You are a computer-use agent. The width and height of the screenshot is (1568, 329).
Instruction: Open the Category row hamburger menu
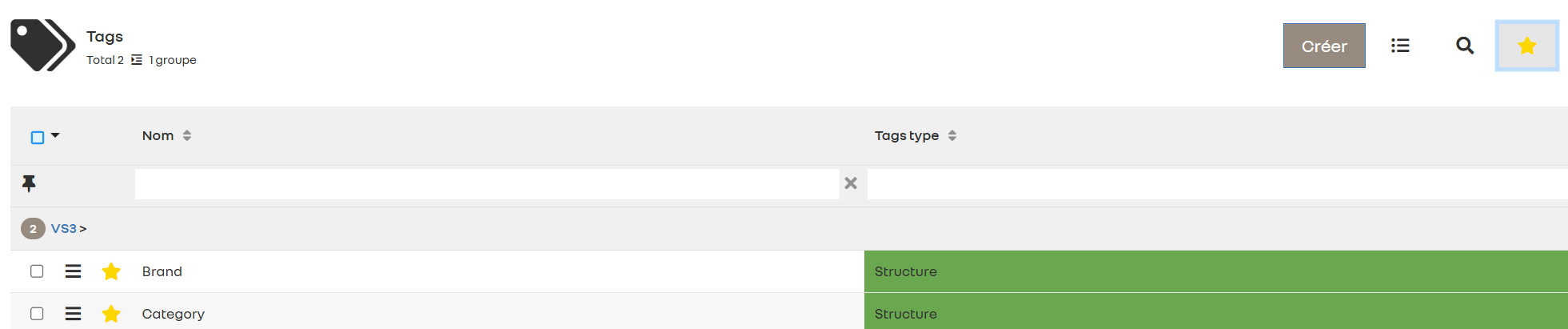click(73, 314)
